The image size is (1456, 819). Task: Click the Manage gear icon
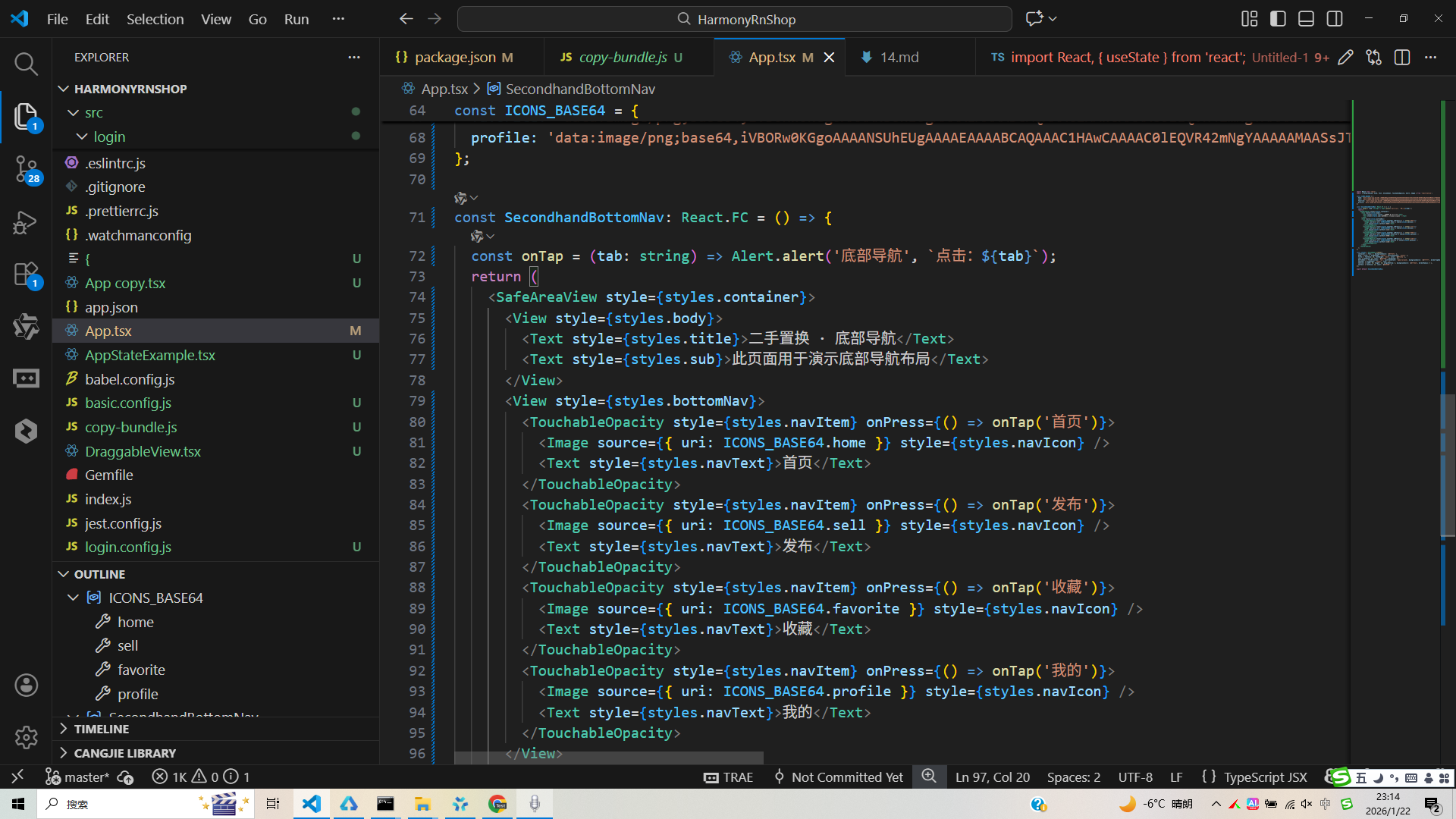[x=26, y=737]
